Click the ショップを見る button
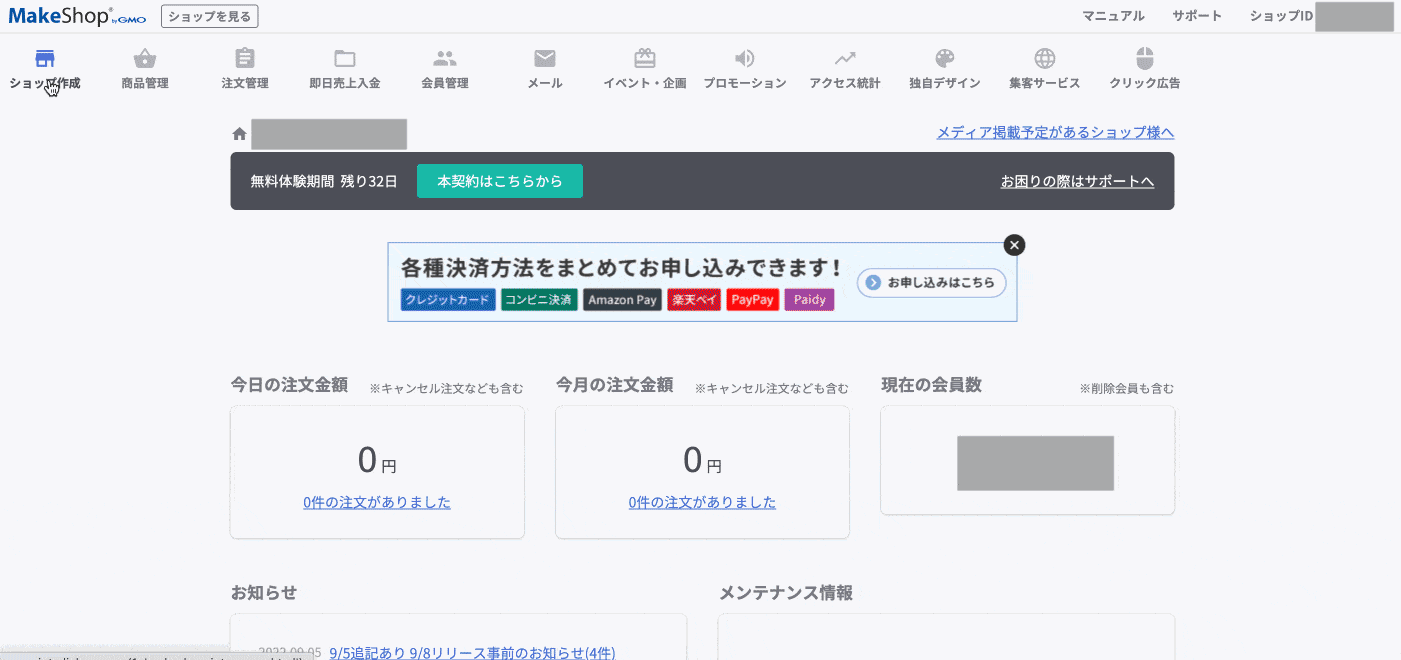The height and width of the screenshot is (660, 1401). pos(209,16)
